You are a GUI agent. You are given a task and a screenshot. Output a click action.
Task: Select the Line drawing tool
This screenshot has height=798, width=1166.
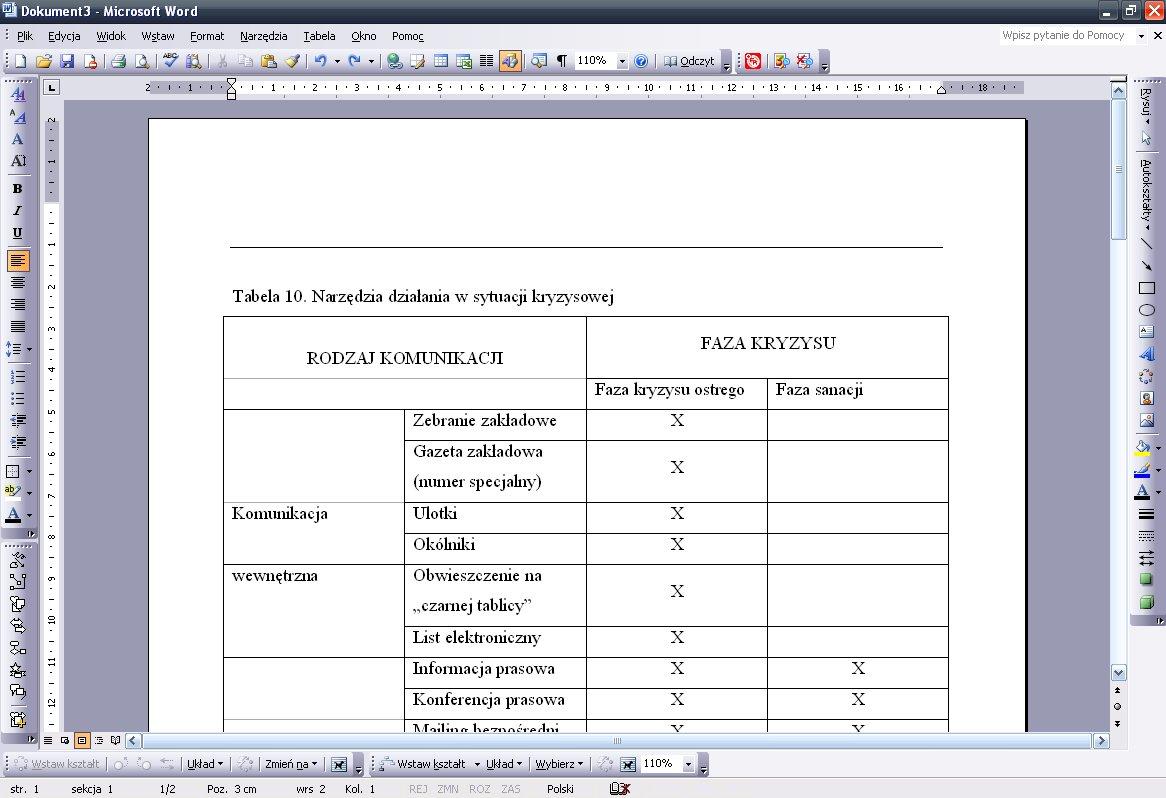click(x=1147, y=244)
